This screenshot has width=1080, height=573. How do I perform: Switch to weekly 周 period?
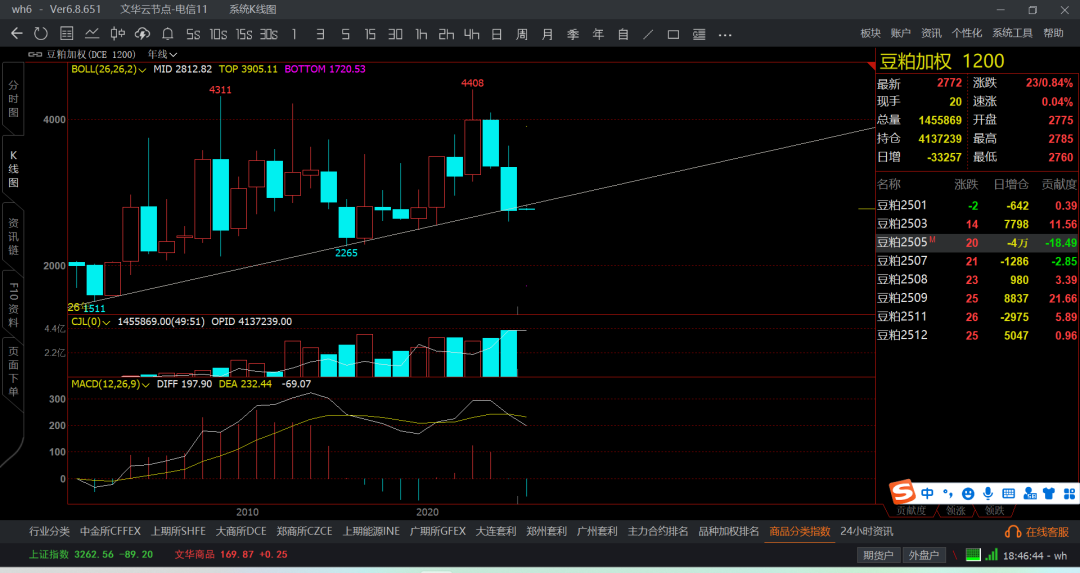522,34
